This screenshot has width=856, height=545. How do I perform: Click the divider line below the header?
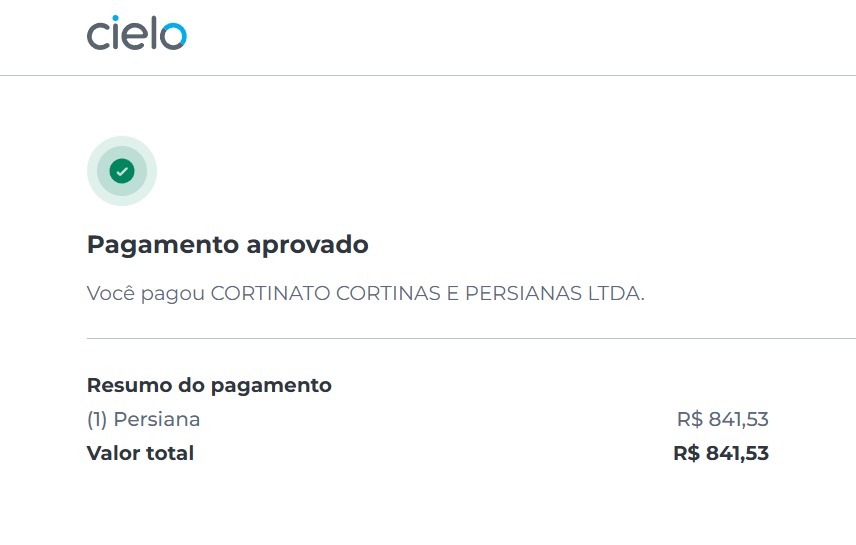click(428, 75)
